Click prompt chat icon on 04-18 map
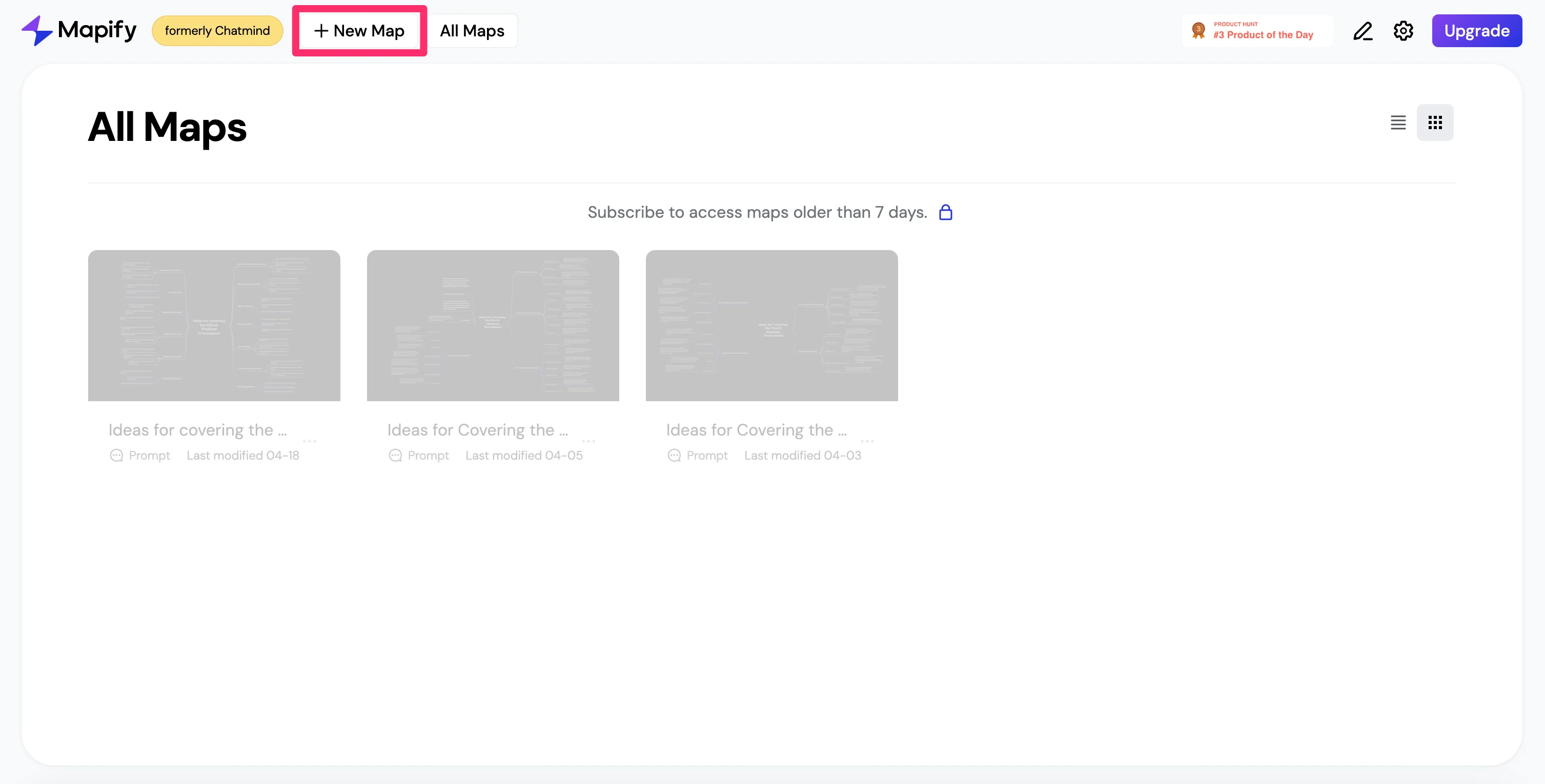Image resolution: width=1545 pixels, height=784 pixels. [116, 456]
